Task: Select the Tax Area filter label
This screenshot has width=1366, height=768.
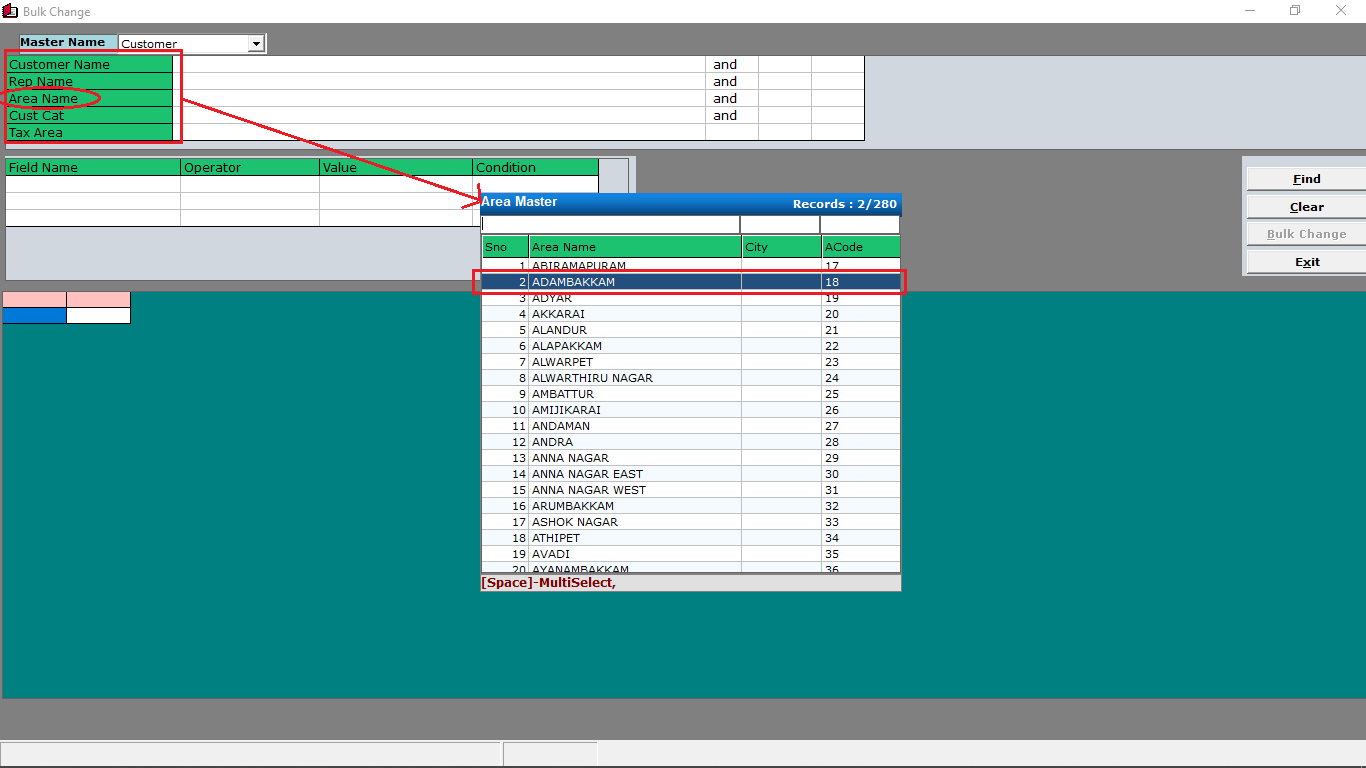Action: [x=89, y=133]
